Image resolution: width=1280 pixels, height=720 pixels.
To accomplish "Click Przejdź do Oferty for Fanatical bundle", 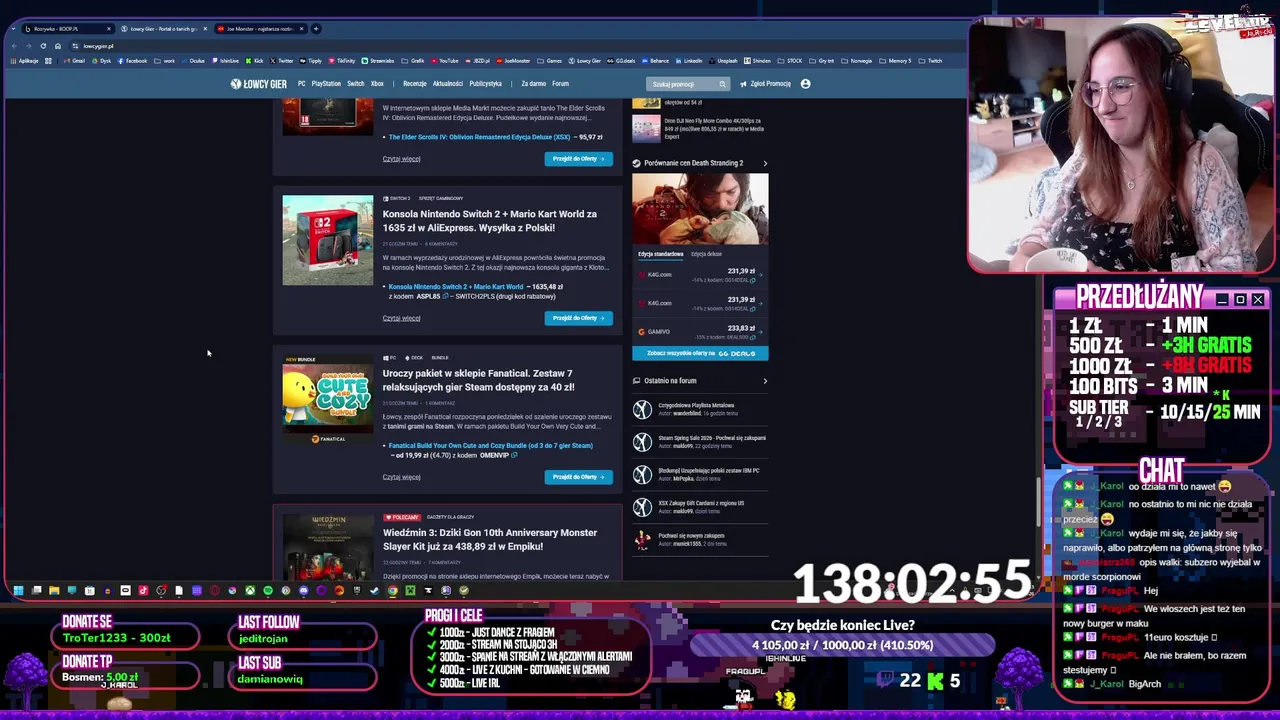I will [578, 477].
